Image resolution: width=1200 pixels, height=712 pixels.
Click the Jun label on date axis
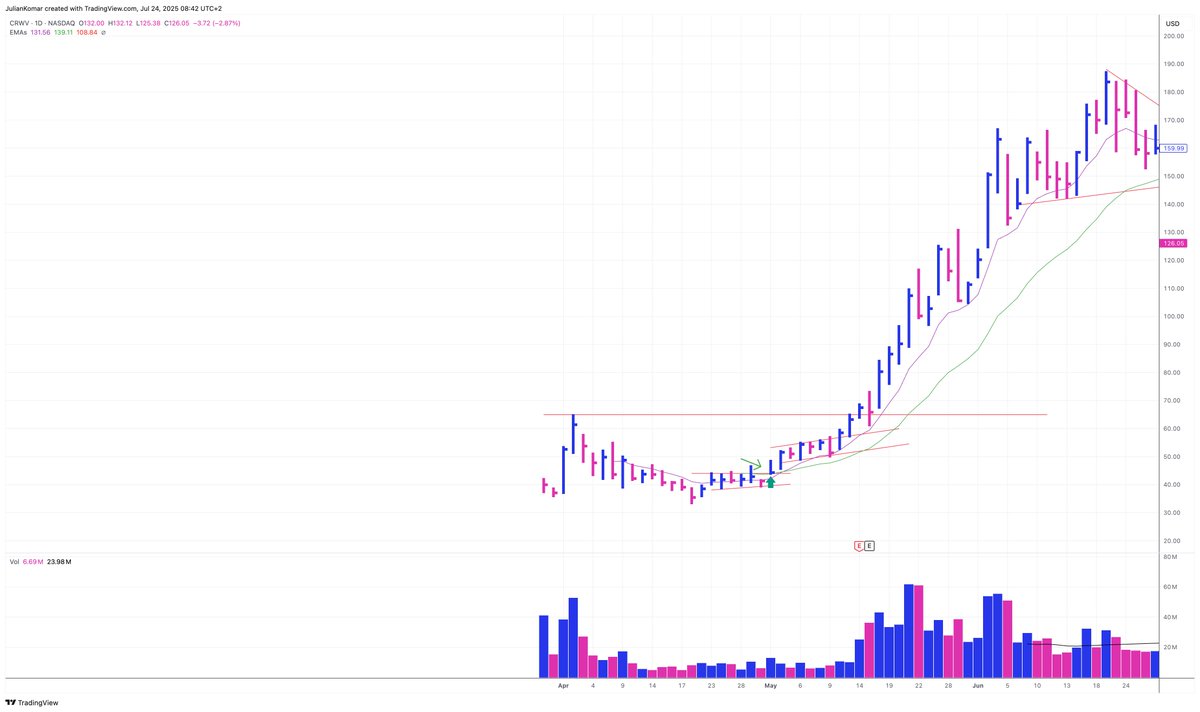point(977,686)
